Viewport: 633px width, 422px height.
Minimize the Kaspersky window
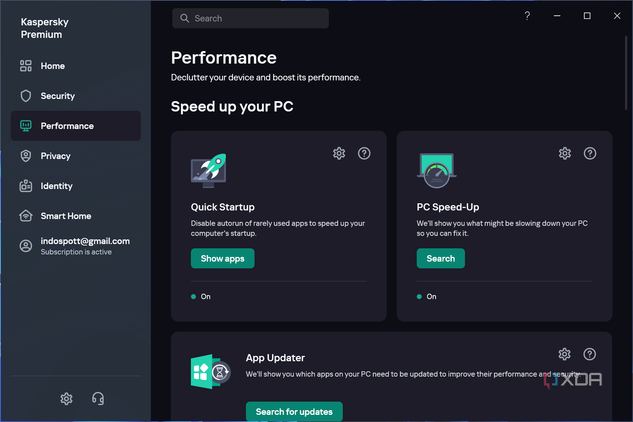(x=557, y=16)
